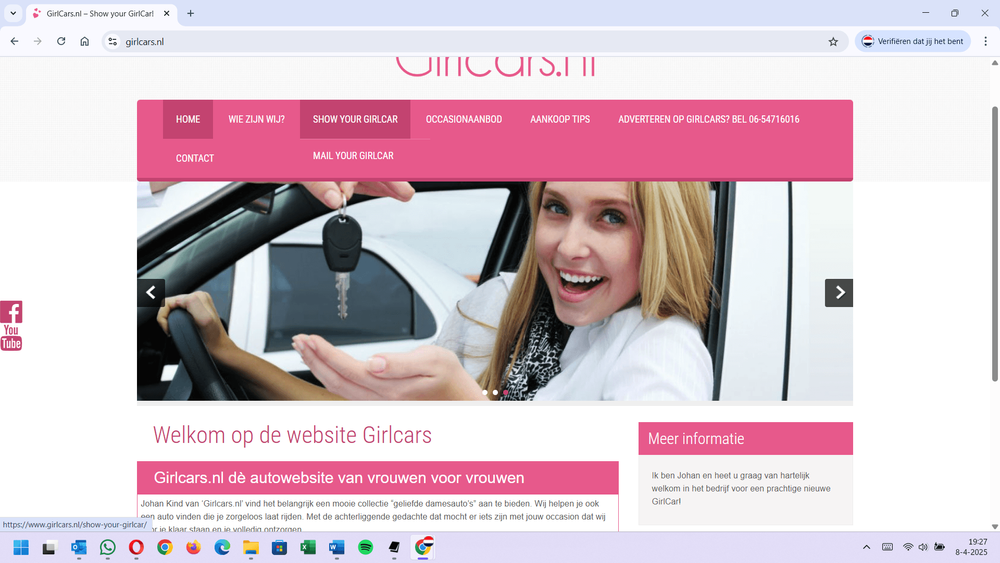Open Firefox from the taskbar

pyautogui.click(x=193, y=547)
